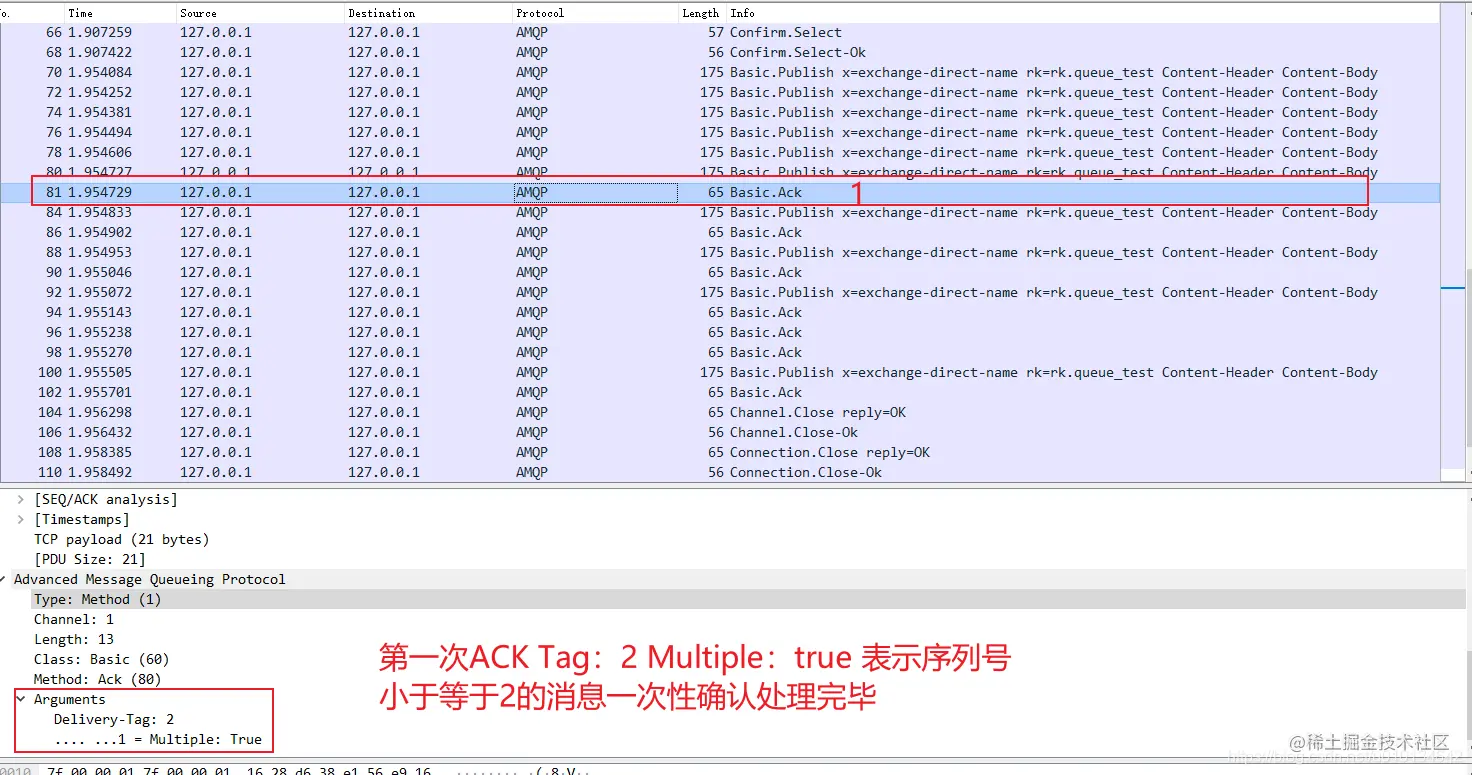Select packet 102 Basic.Ack row
This screenshot has height=775, width=1472.
[x=720, y=392]
